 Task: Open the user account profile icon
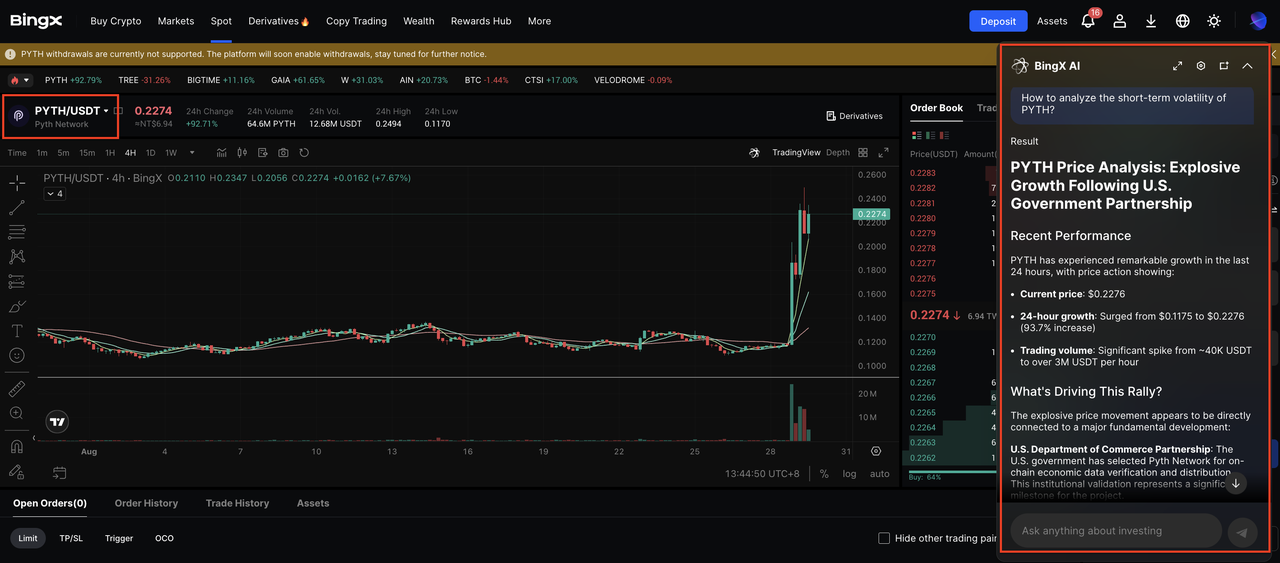click(1120, 21)
